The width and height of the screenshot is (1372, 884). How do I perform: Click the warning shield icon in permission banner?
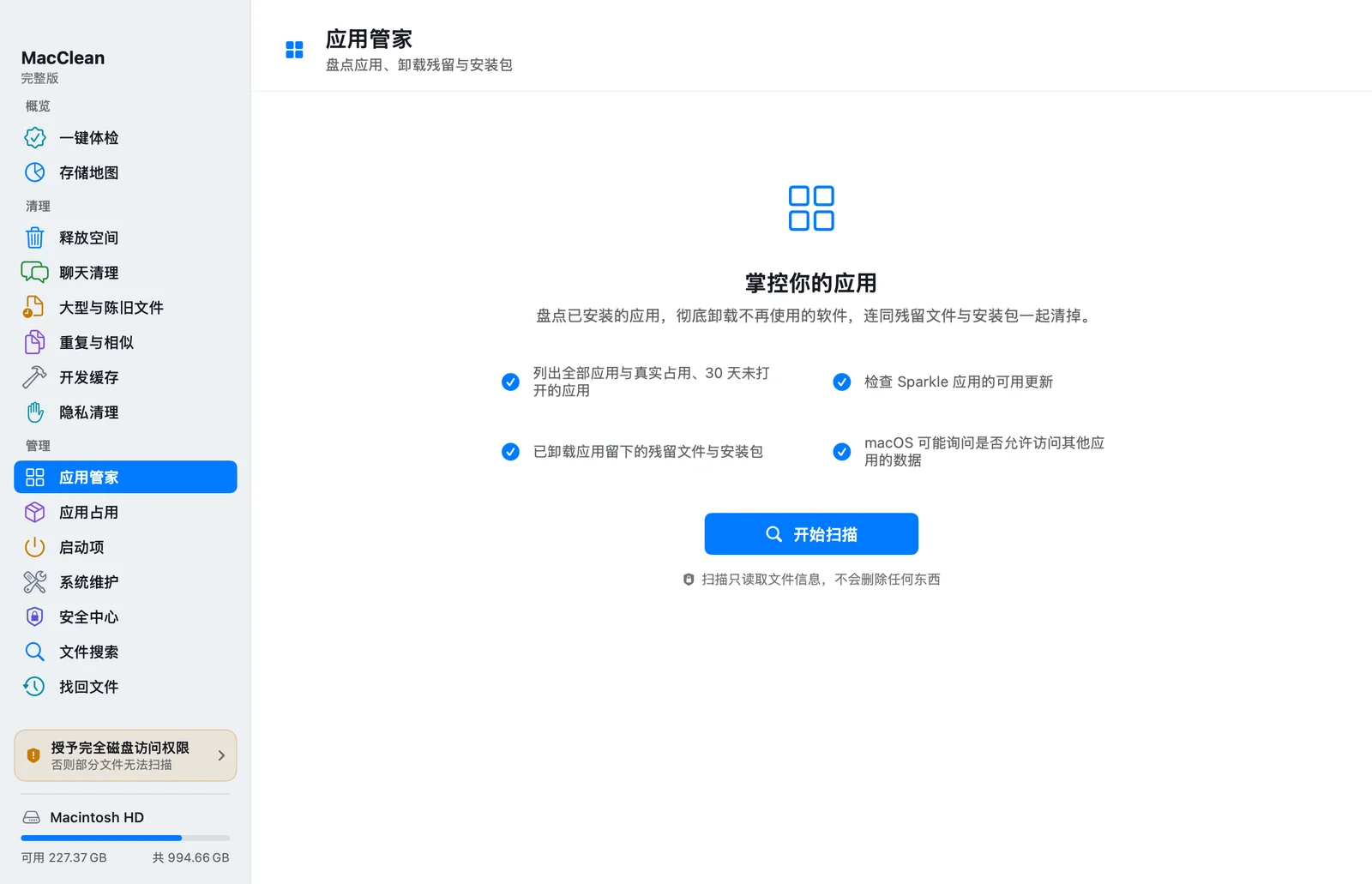(x=33, y=755)
